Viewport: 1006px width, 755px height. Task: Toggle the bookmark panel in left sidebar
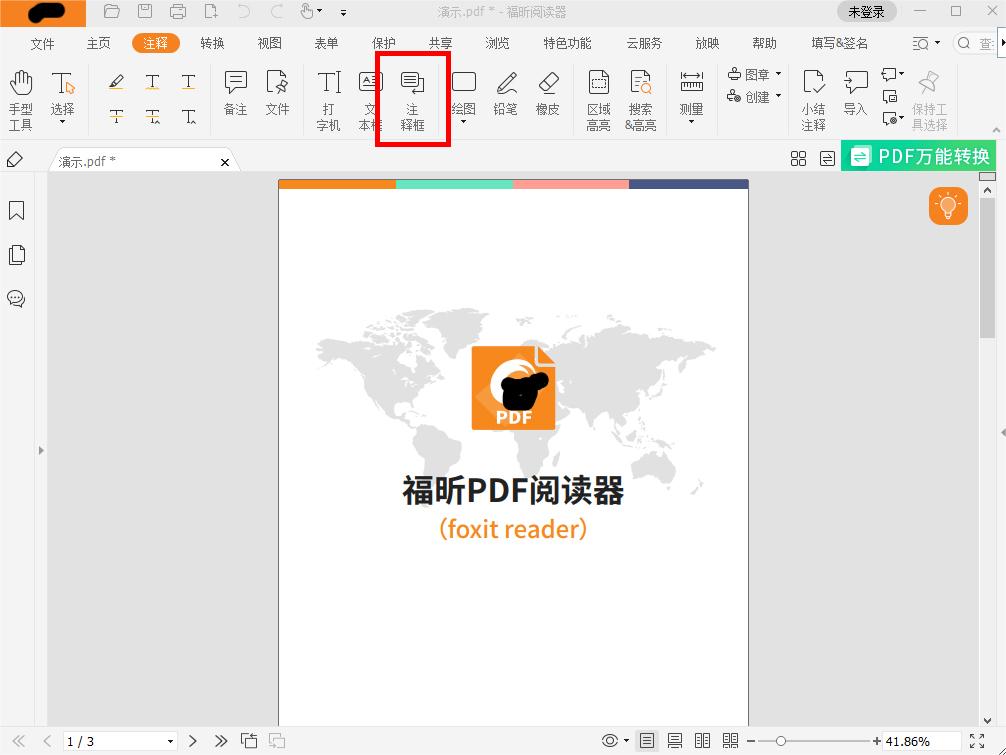(16, 210)
